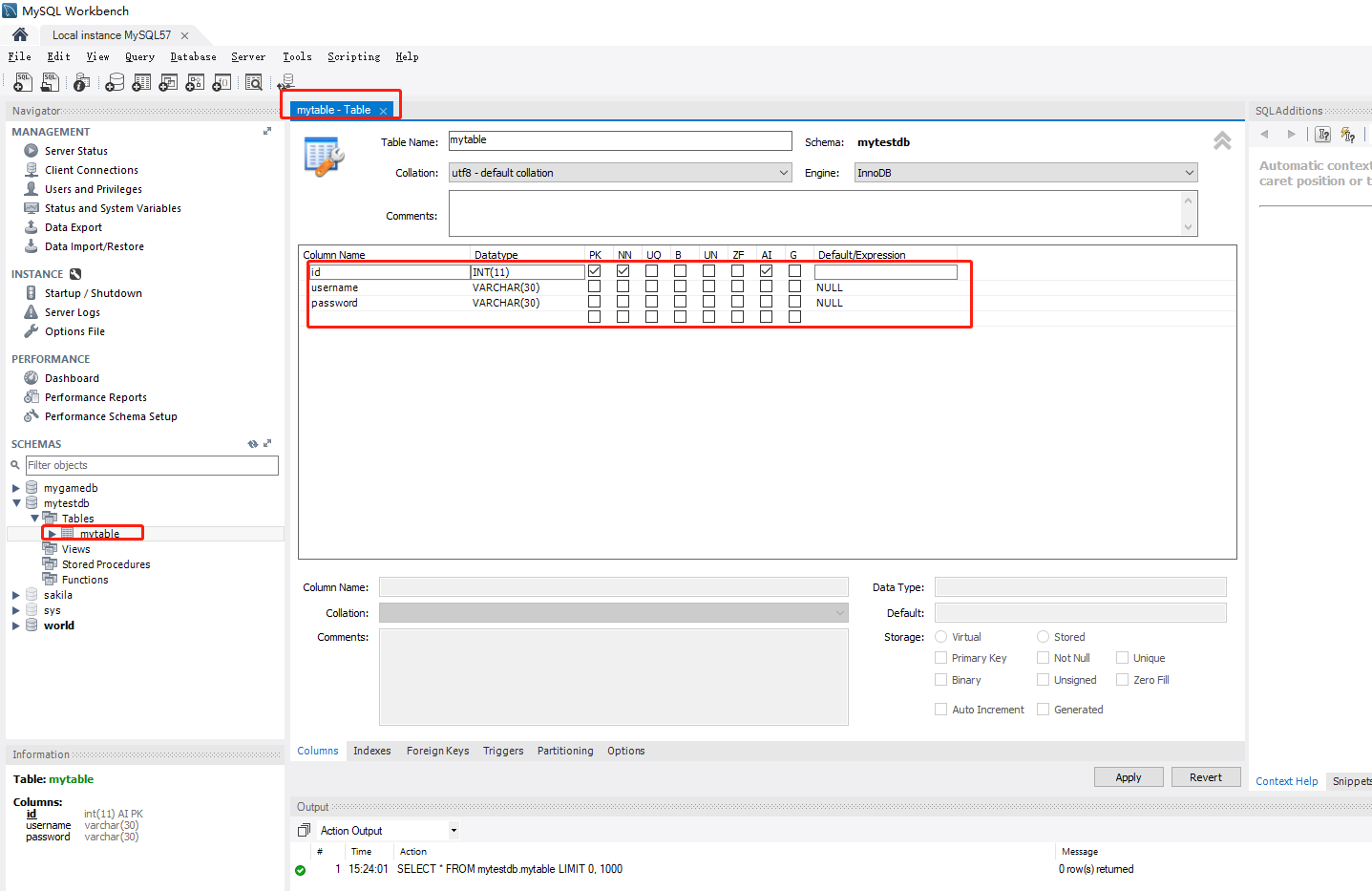1372x891 pixels.
Task: Collapse the Tables node
Action: pos(34,519)
